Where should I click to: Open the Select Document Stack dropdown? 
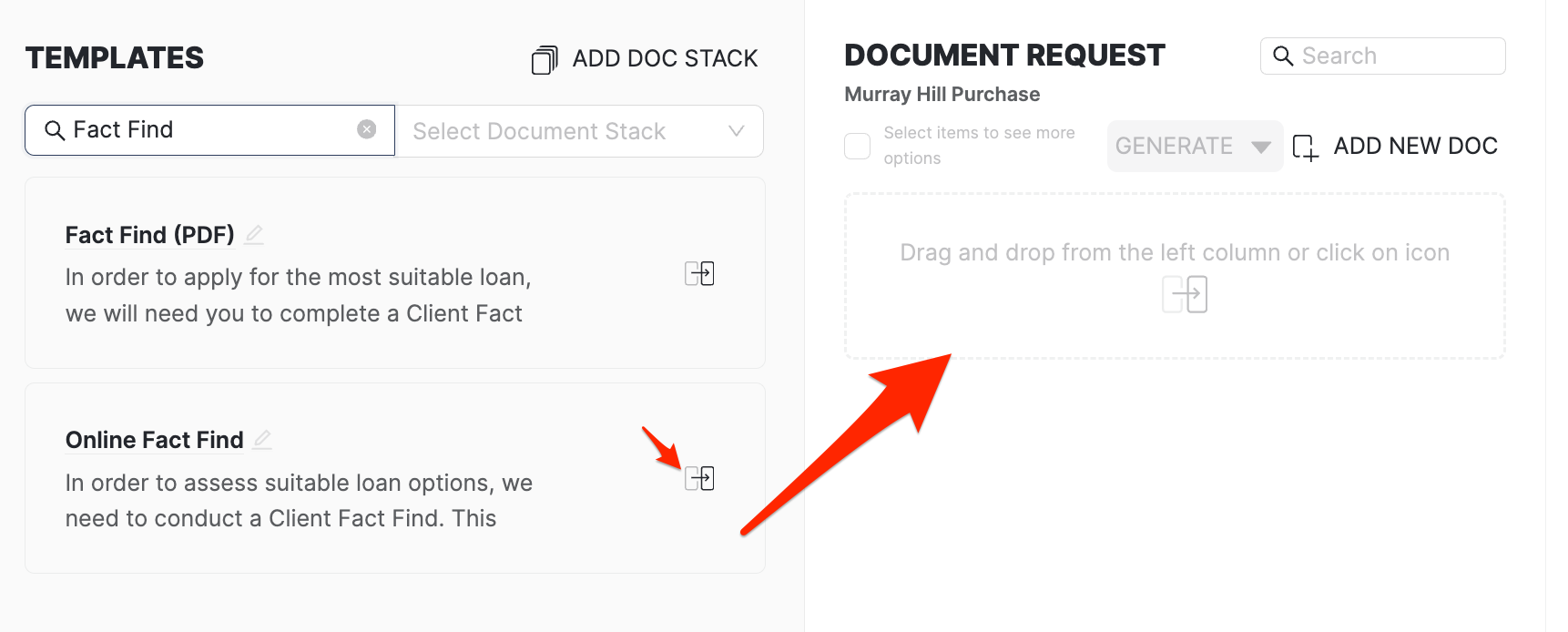click(x=565, y=131)
